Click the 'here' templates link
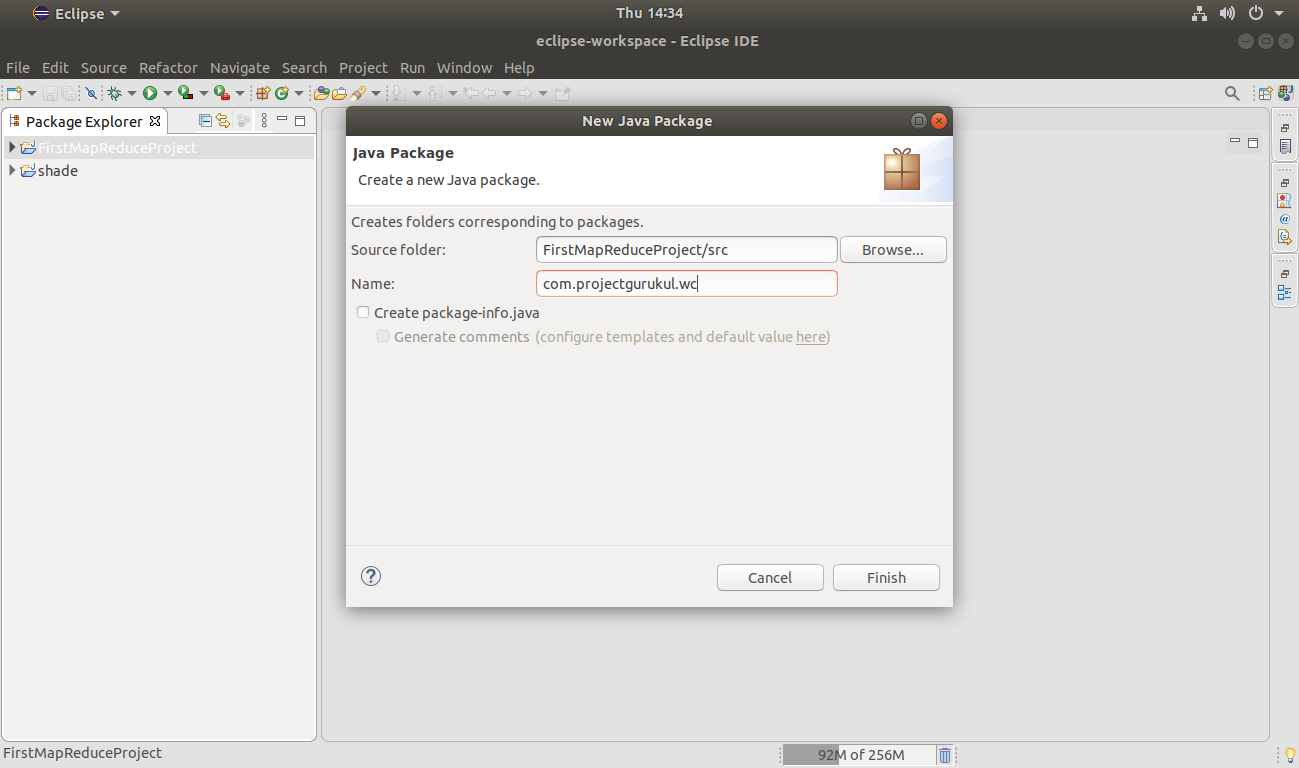 811,337
